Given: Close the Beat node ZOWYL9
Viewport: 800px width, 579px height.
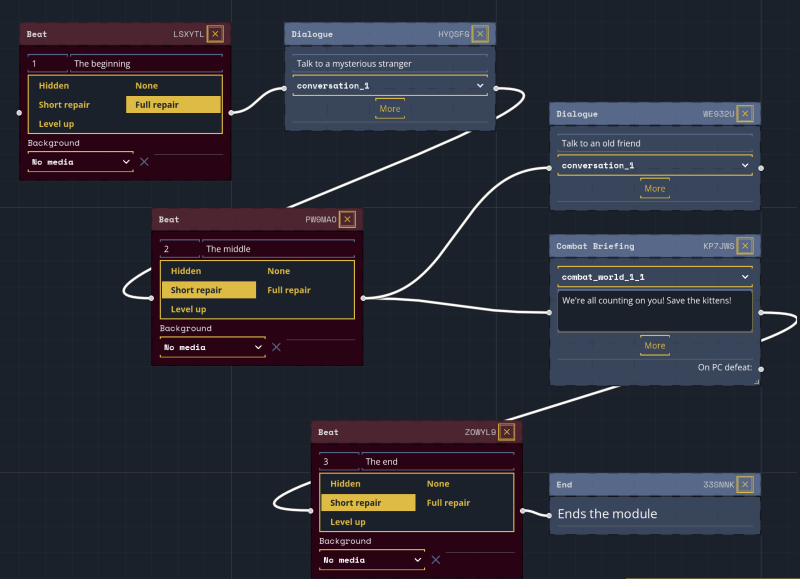Looking at the screenshot, I should point(507,432).
